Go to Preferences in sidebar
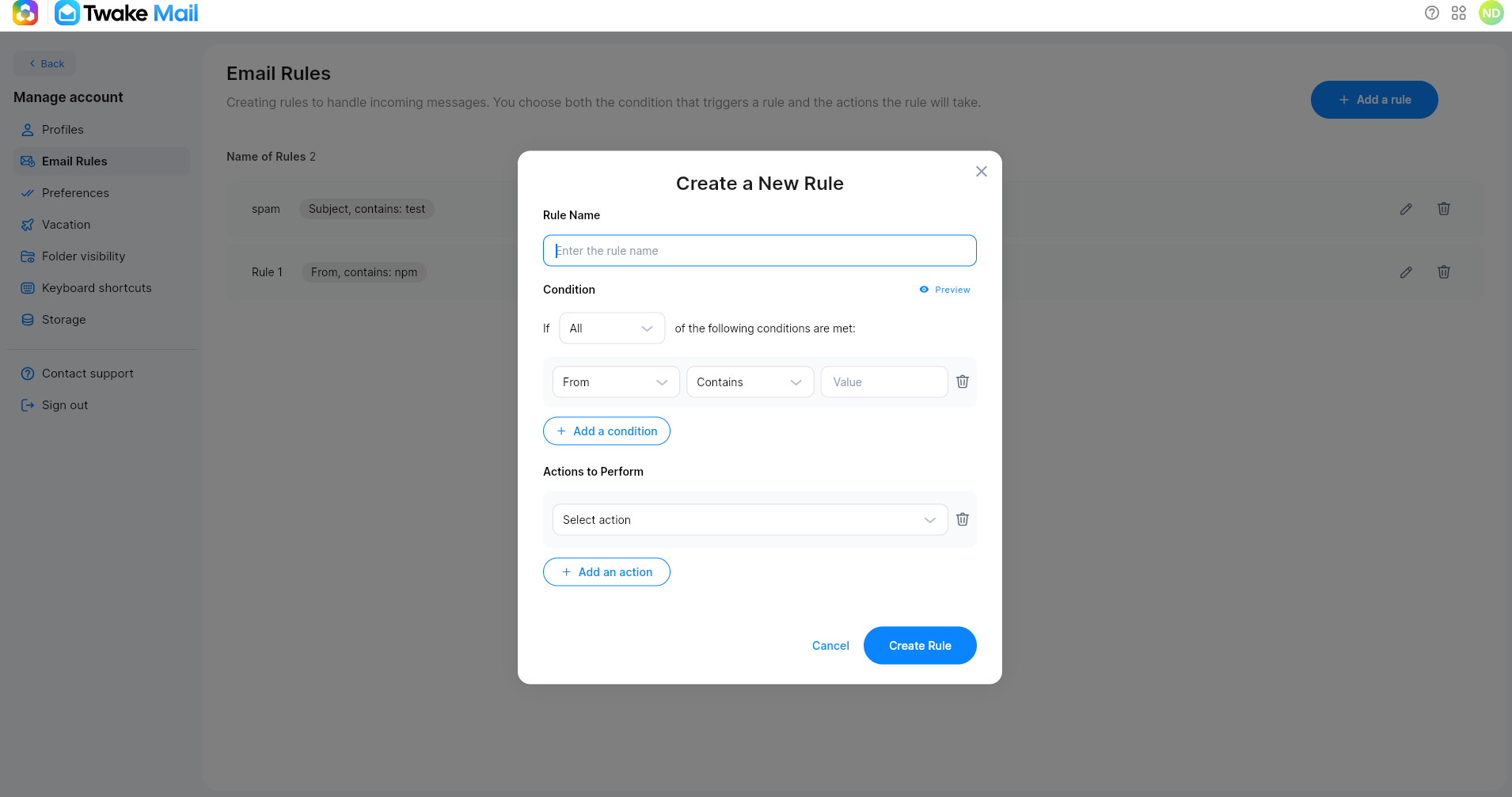 click(75, 192)
